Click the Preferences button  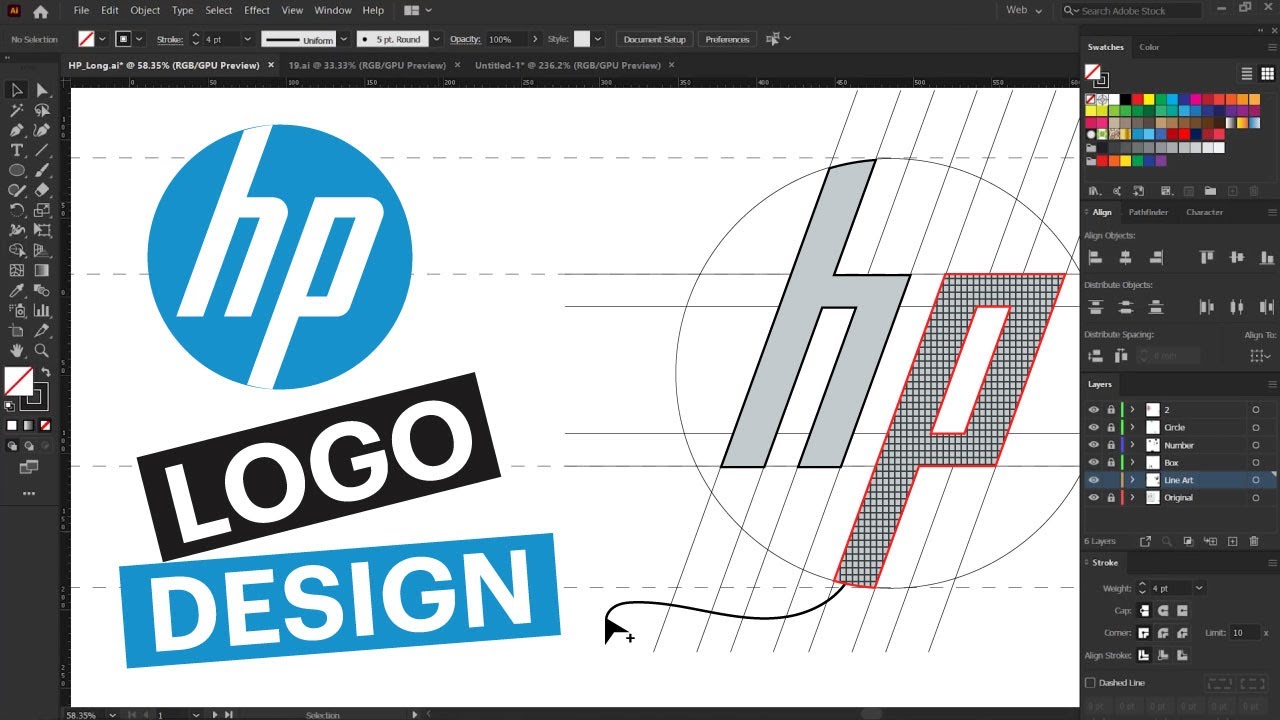click(727, 39)
